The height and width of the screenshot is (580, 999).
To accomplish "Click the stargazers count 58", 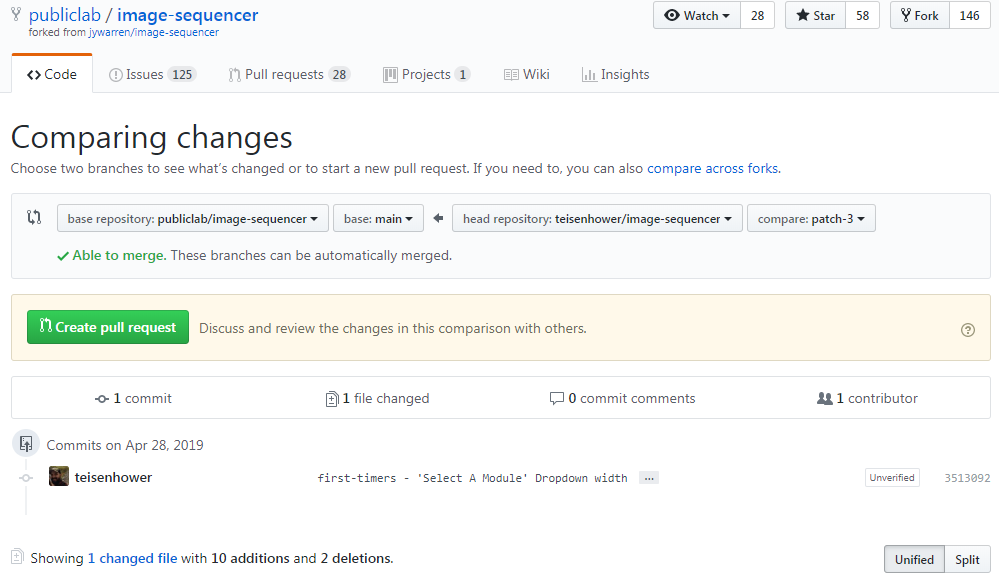I will [x=862, y=15].
